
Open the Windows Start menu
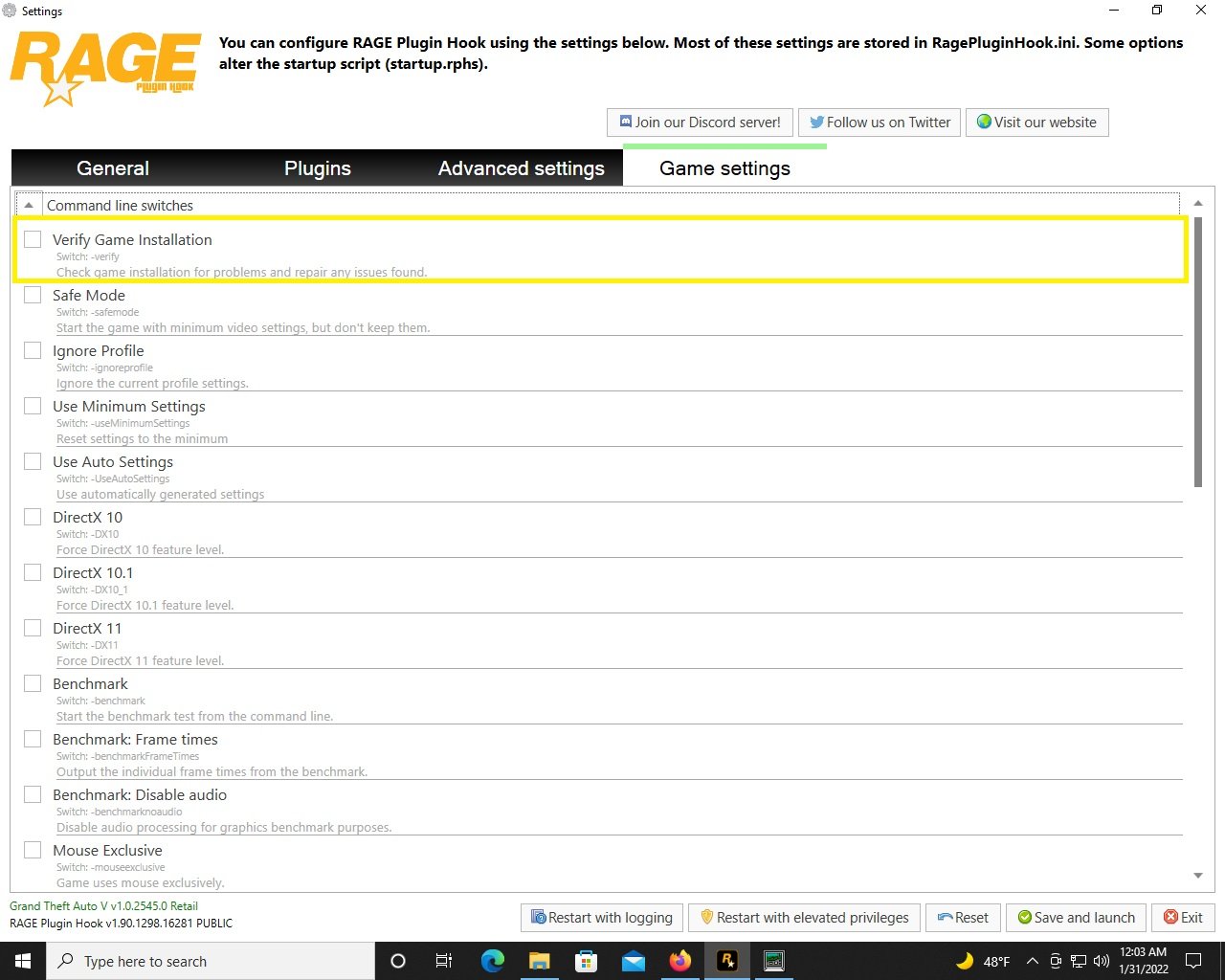coord(23,961)
